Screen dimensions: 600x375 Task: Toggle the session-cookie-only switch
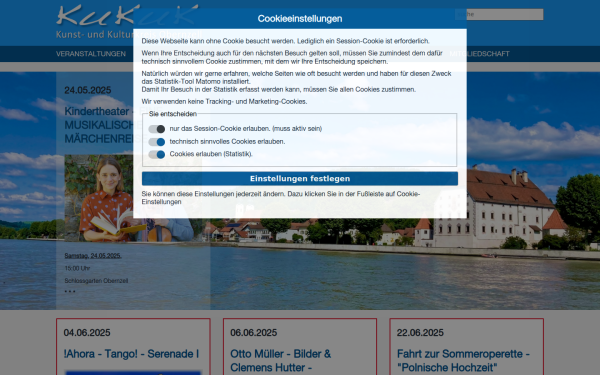click(x=157, y=129)
